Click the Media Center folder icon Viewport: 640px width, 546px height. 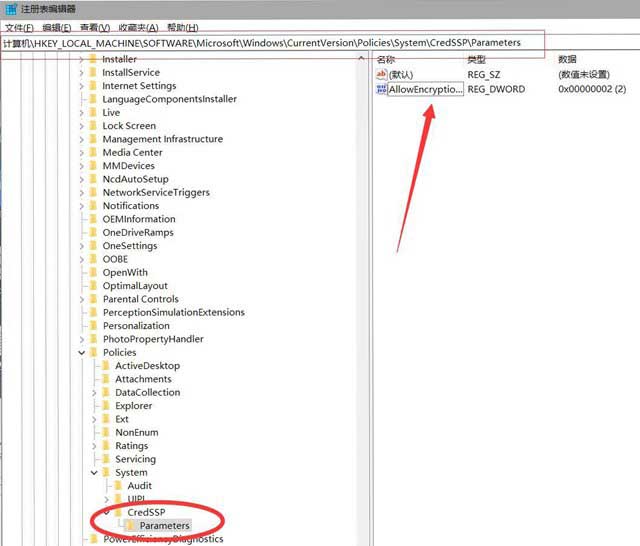point(93,152)
